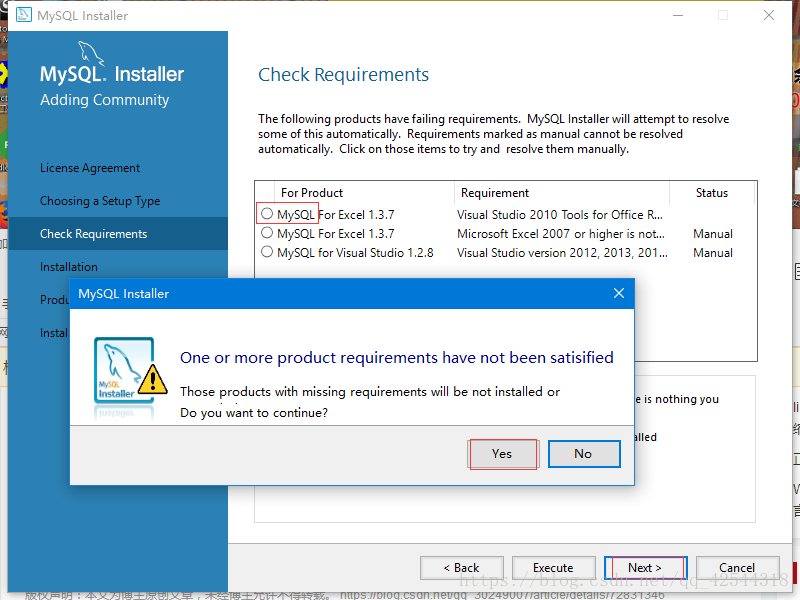This screenshot has height=600, width=800.
Task: Click the Cancel button
Action: pyautogui.click(x=737, y=567)
